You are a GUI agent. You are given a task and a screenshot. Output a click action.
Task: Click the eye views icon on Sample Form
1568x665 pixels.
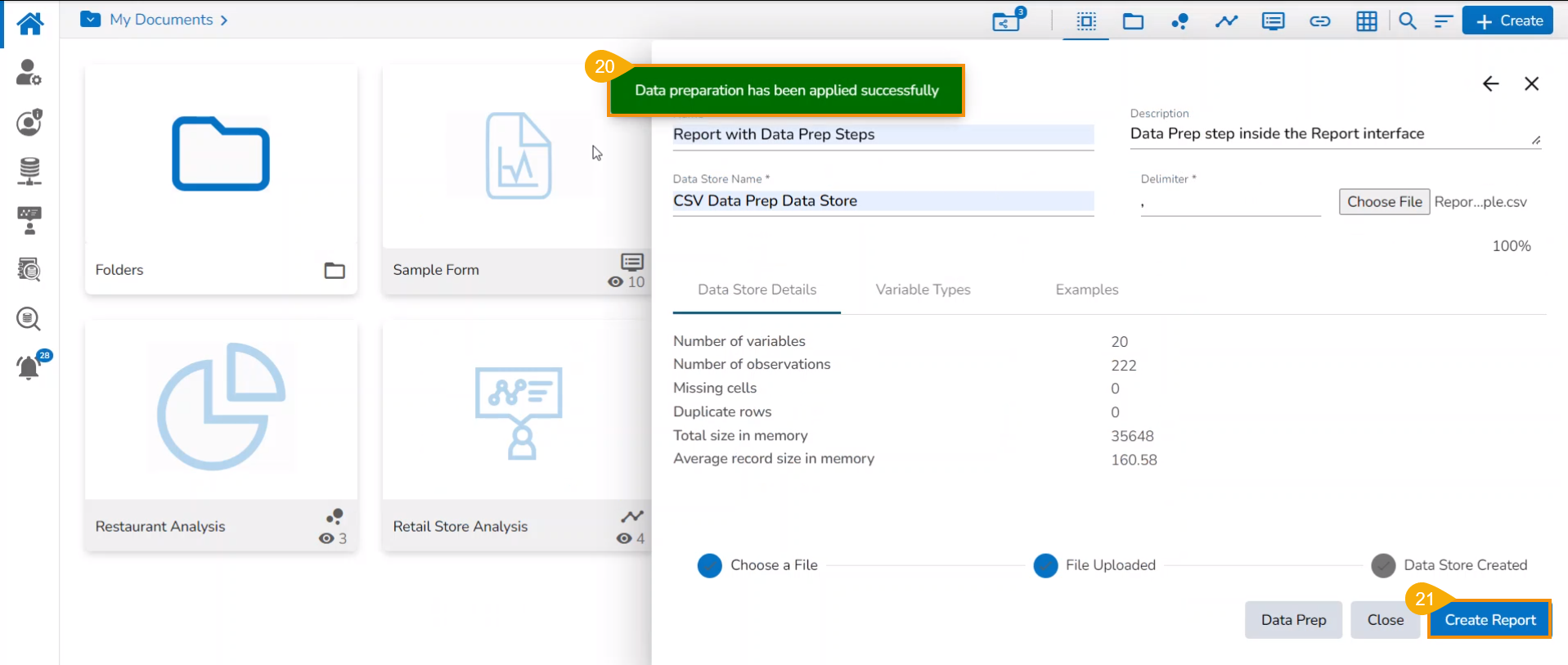point(615,282)
